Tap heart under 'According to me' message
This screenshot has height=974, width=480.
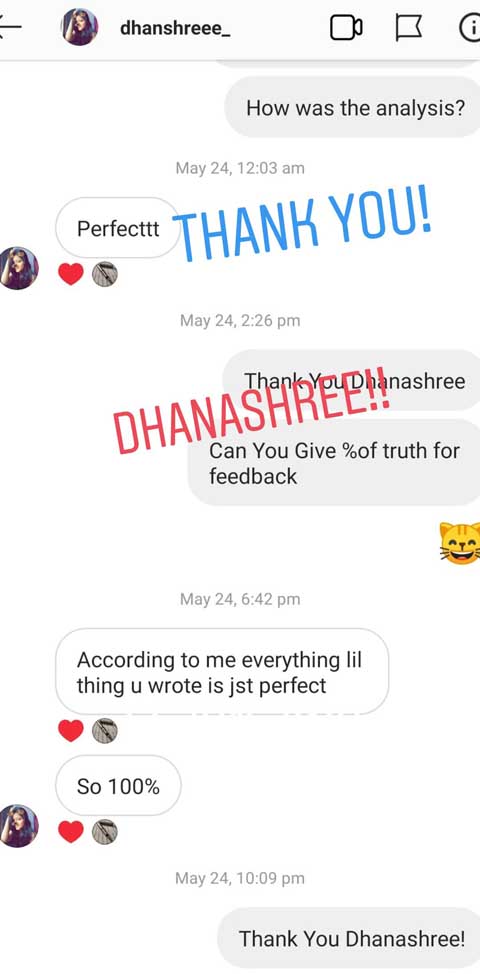click(71, 730)
